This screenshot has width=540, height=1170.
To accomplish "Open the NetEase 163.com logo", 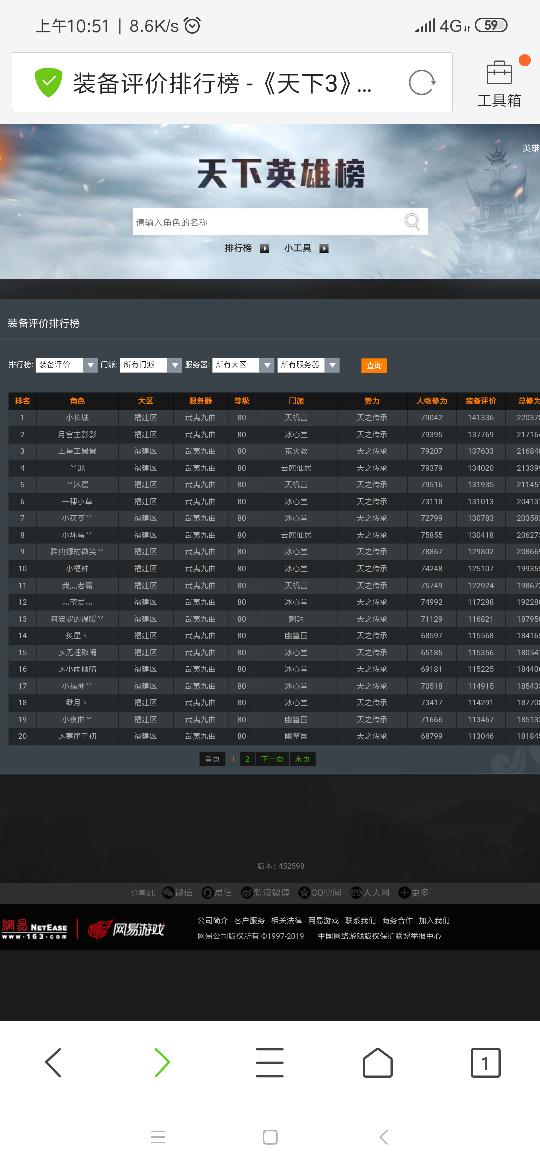I will (x=34, y=929).
